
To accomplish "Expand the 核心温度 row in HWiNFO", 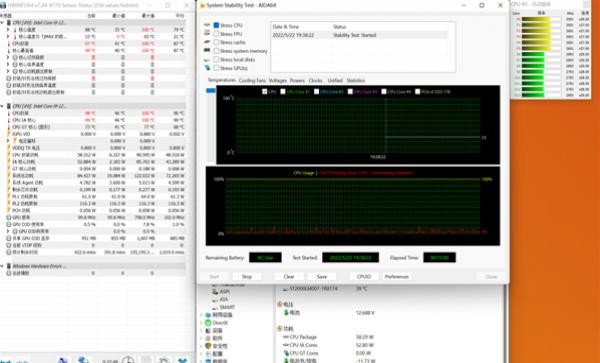I will coord(8,30).
